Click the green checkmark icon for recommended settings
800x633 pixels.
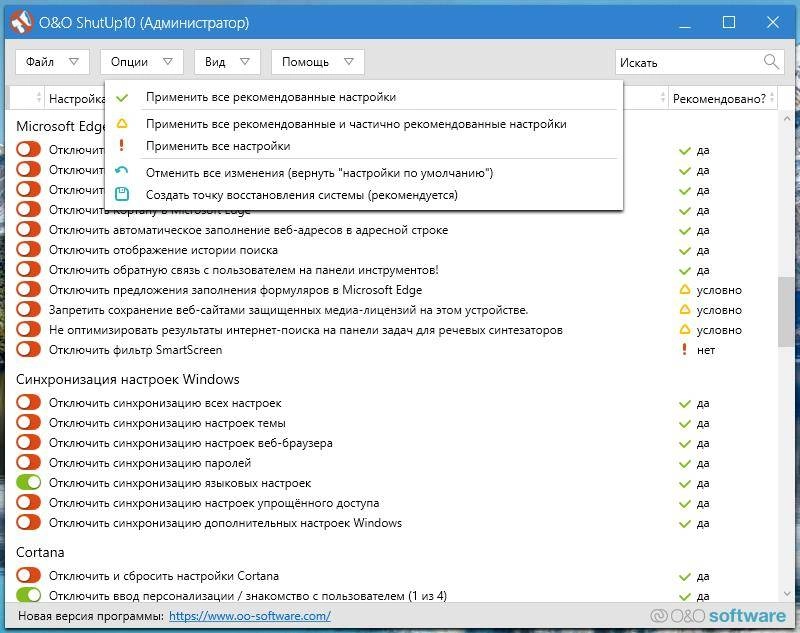(122, 97)
